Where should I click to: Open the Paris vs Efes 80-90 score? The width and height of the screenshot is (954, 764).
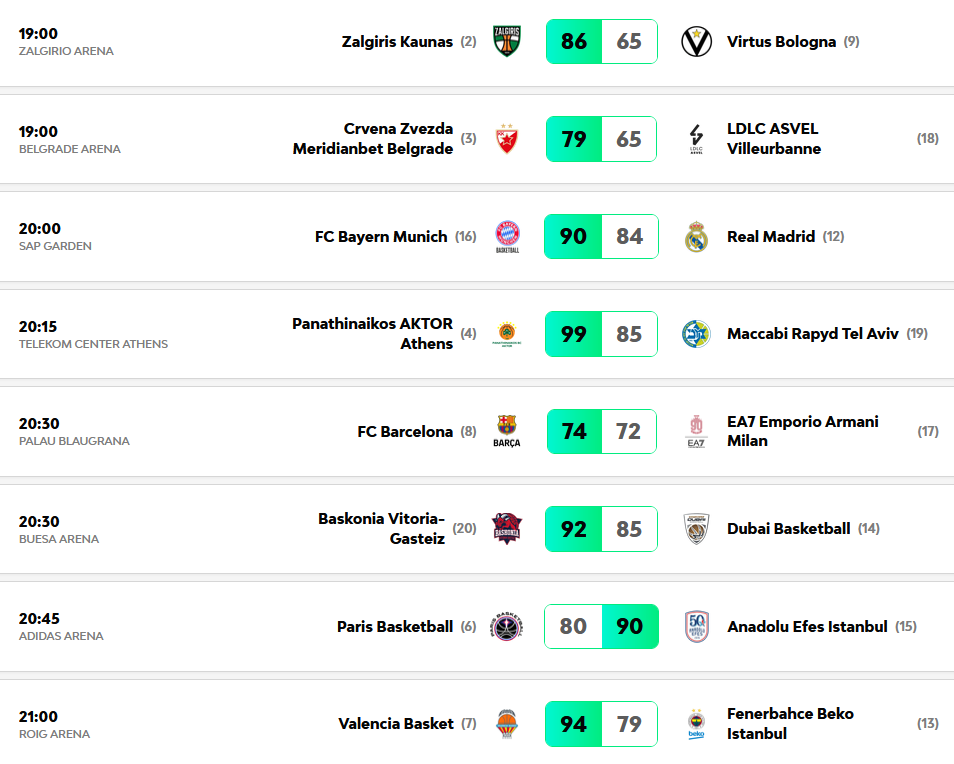click(601, 627)
